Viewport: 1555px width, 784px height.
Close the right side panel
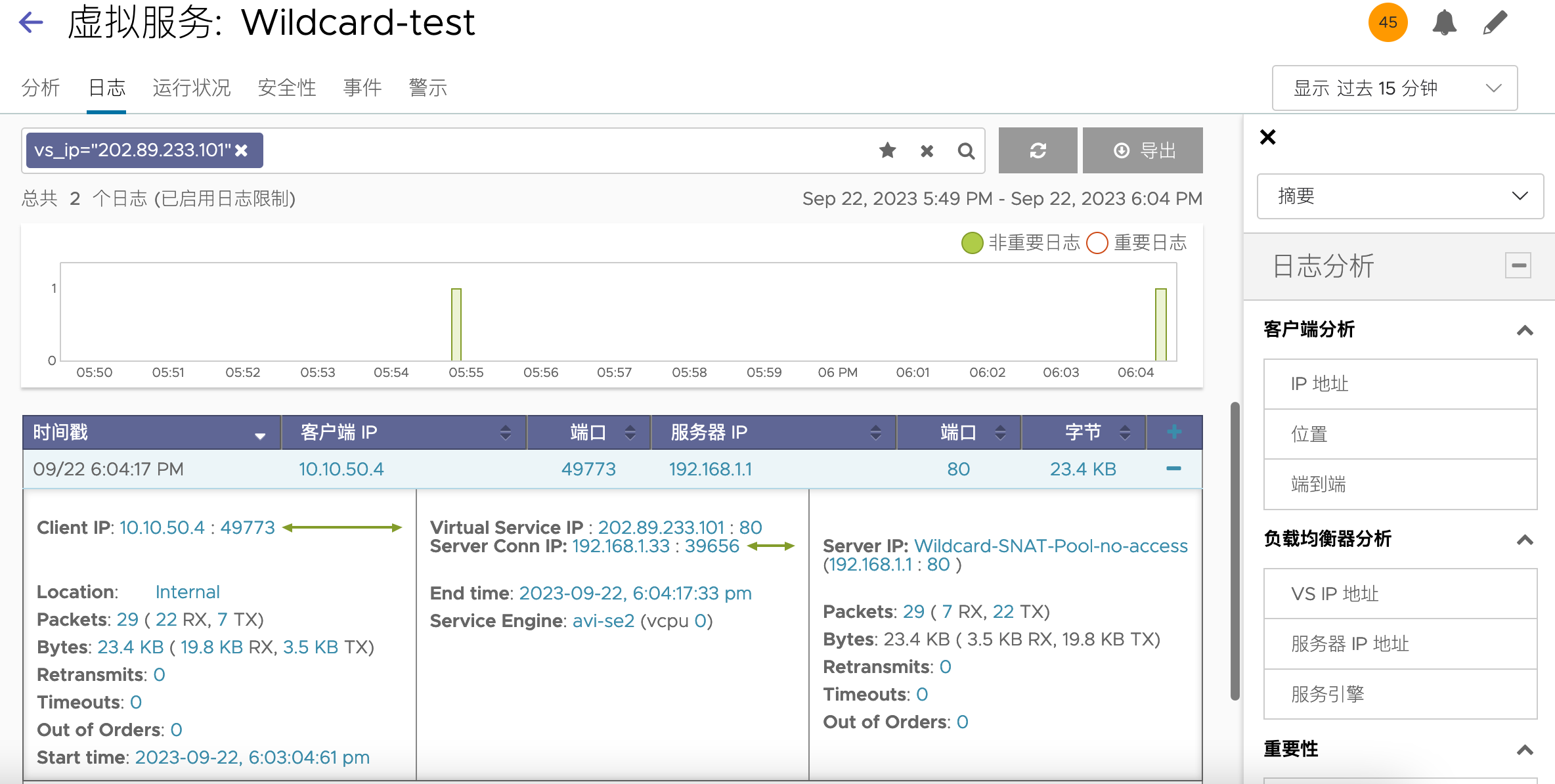pos(1268,137)
